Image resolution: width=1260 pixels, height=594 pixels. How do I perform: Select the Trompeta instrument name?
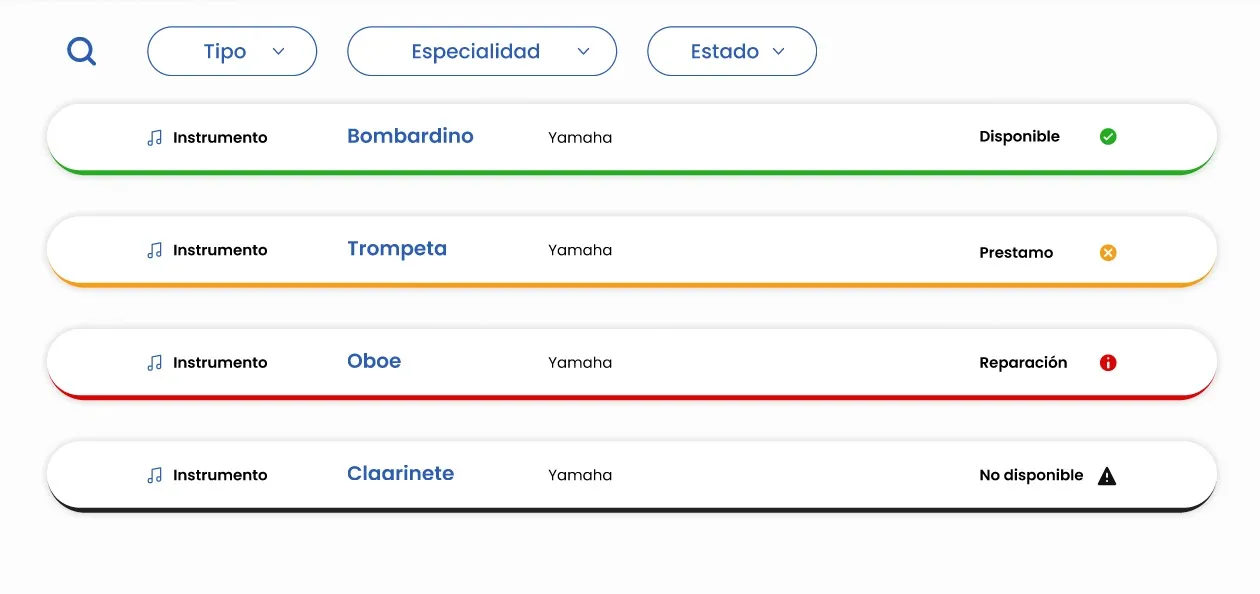point(397,249)
